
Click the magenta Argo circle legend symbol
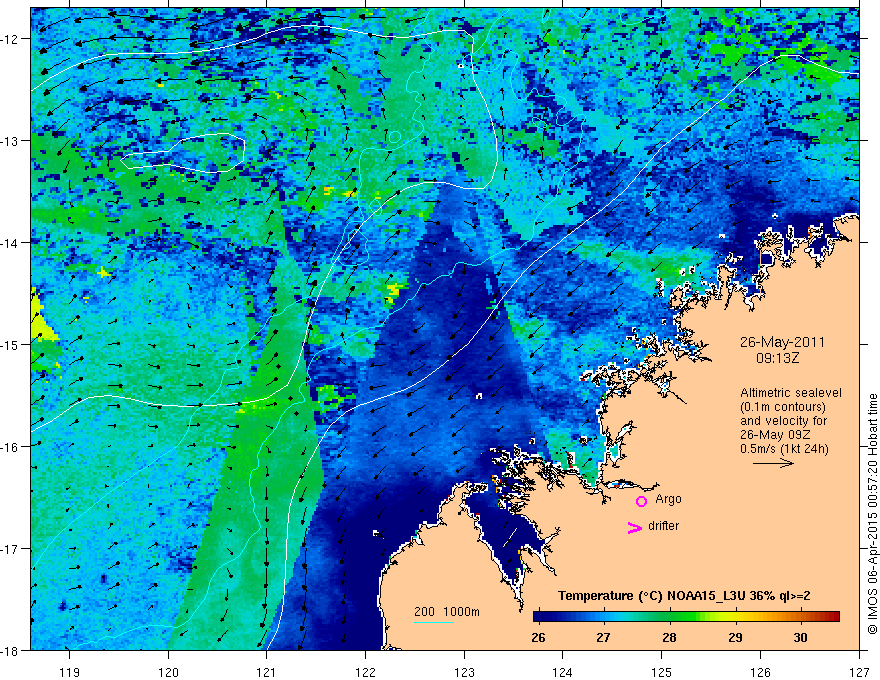pos(641,501)
